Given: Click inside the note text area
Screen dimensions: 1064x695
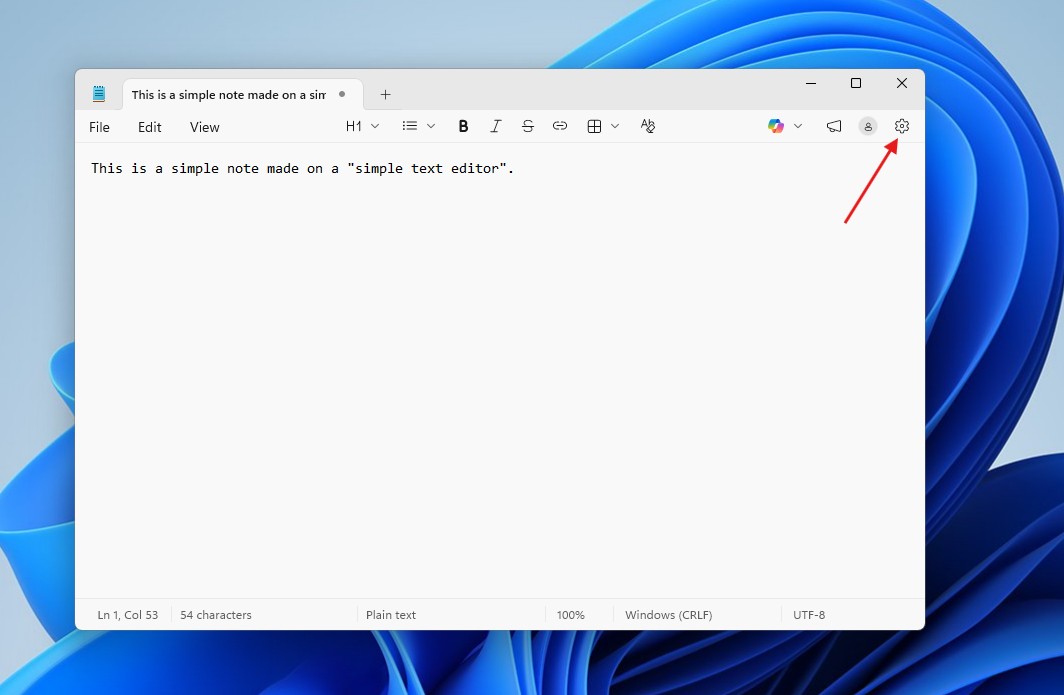Looking at the screenshot, I should [400, 300].
